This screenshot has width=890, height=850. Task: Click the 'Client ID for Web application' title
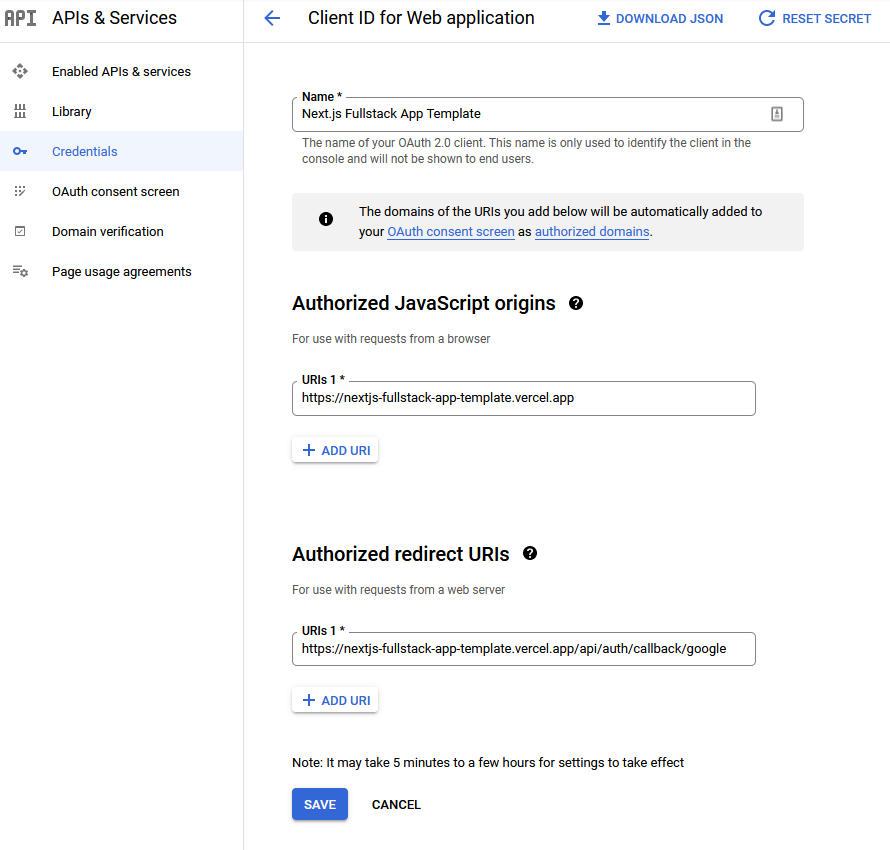point(421,18)
